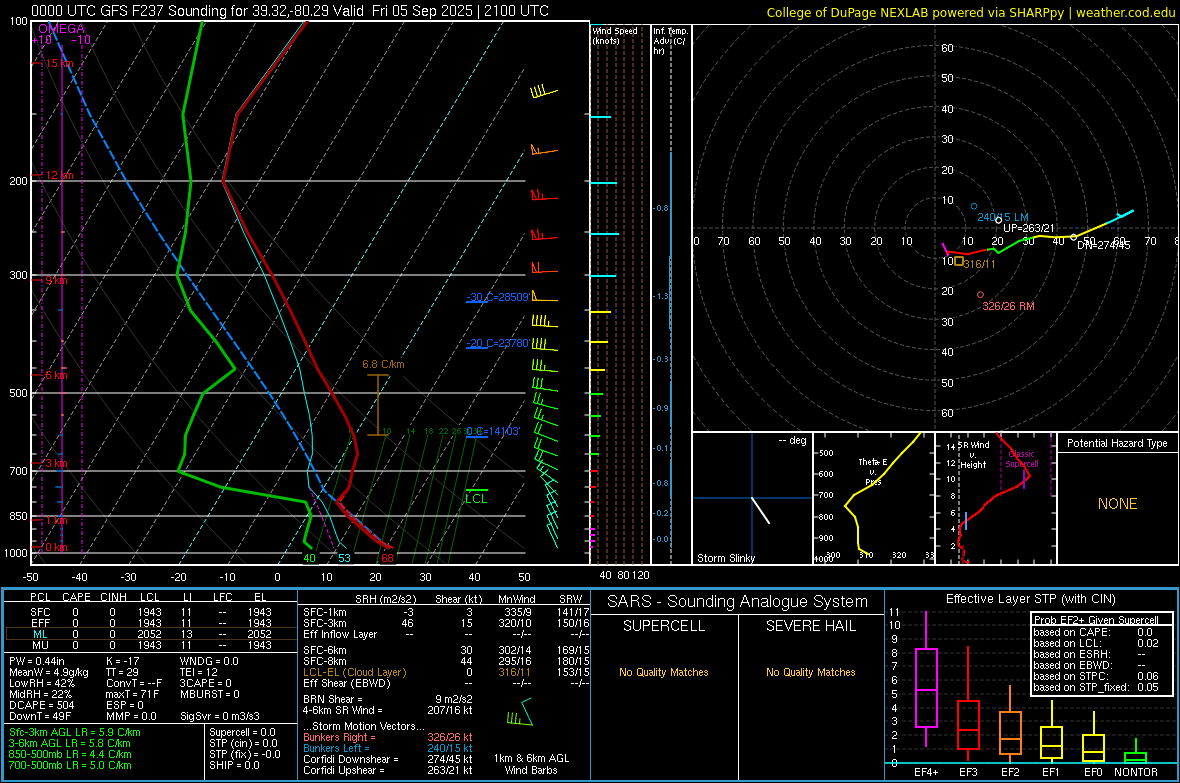Select the '6 km' height marker
The image size is (1180, 783).
56,375
